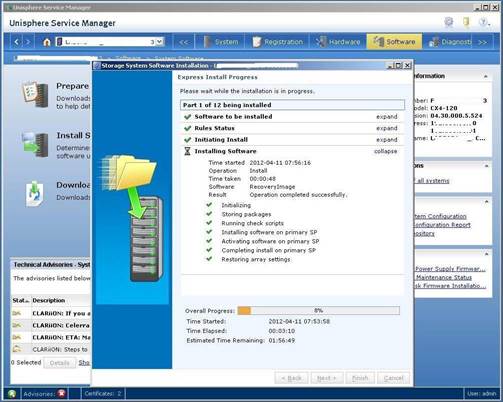Click the Installing Software hourglass icon
Image resolution: width=503 pixels, height=402 pixels.
click(187, 151)
